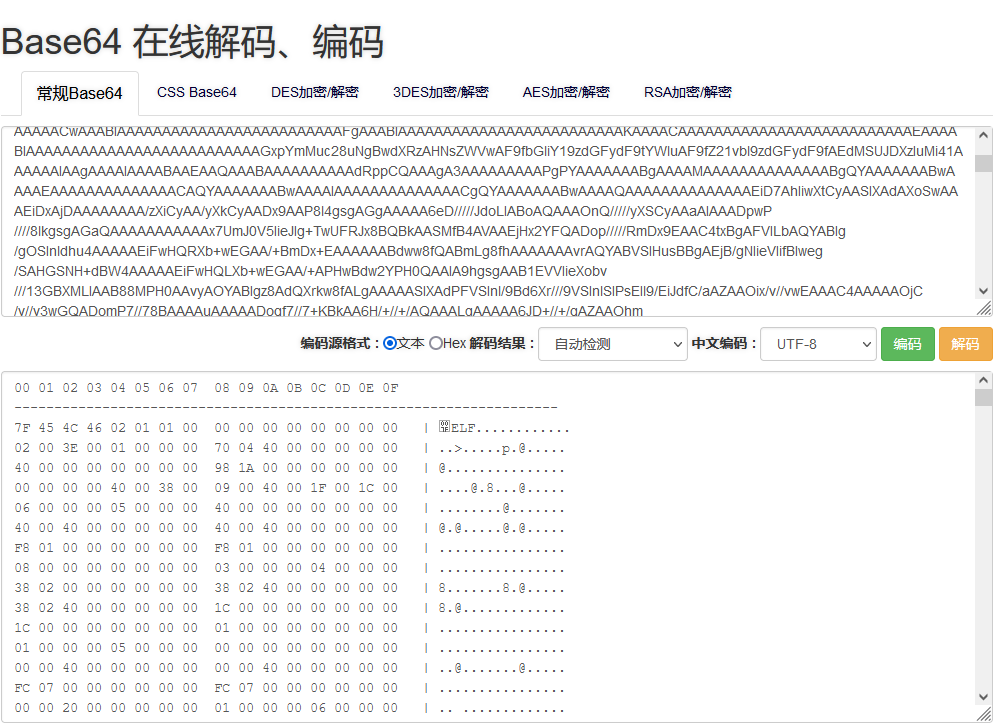The height and width of the screenshot is (726, 1002).
Task: Open the DES加密/解密 tab
Action: tap(315, 93)
